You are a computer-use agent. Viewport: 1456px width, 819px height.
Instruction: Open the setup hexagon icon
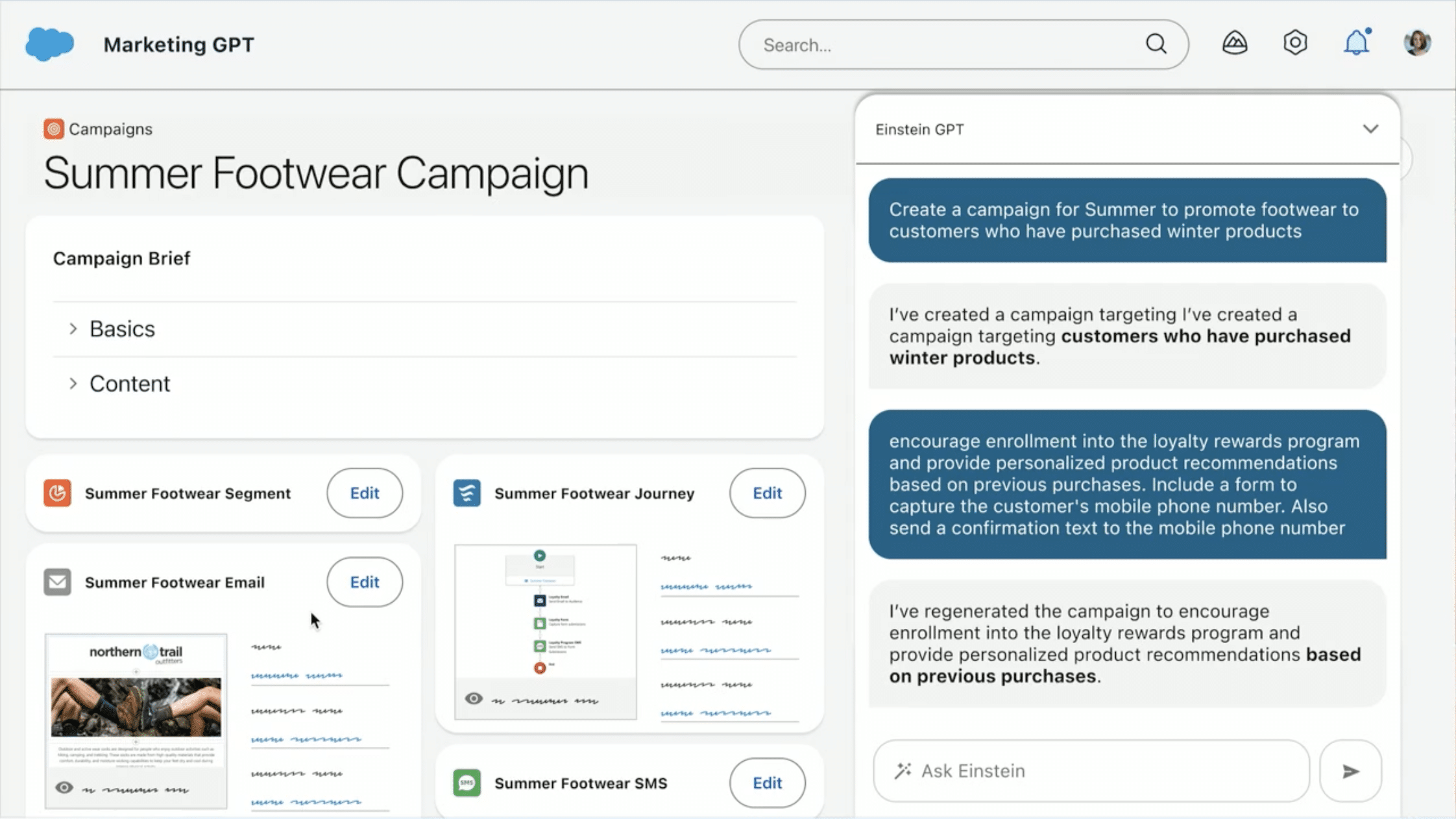tap(1294, 43)
